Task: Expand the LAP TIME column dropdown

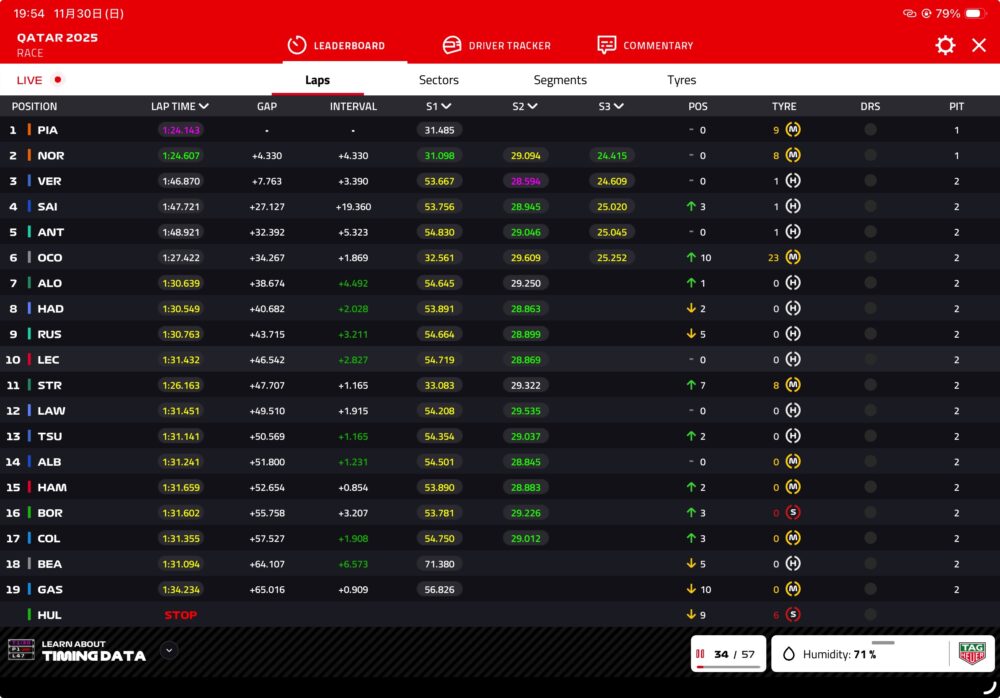Action: [x=204, y=106]
